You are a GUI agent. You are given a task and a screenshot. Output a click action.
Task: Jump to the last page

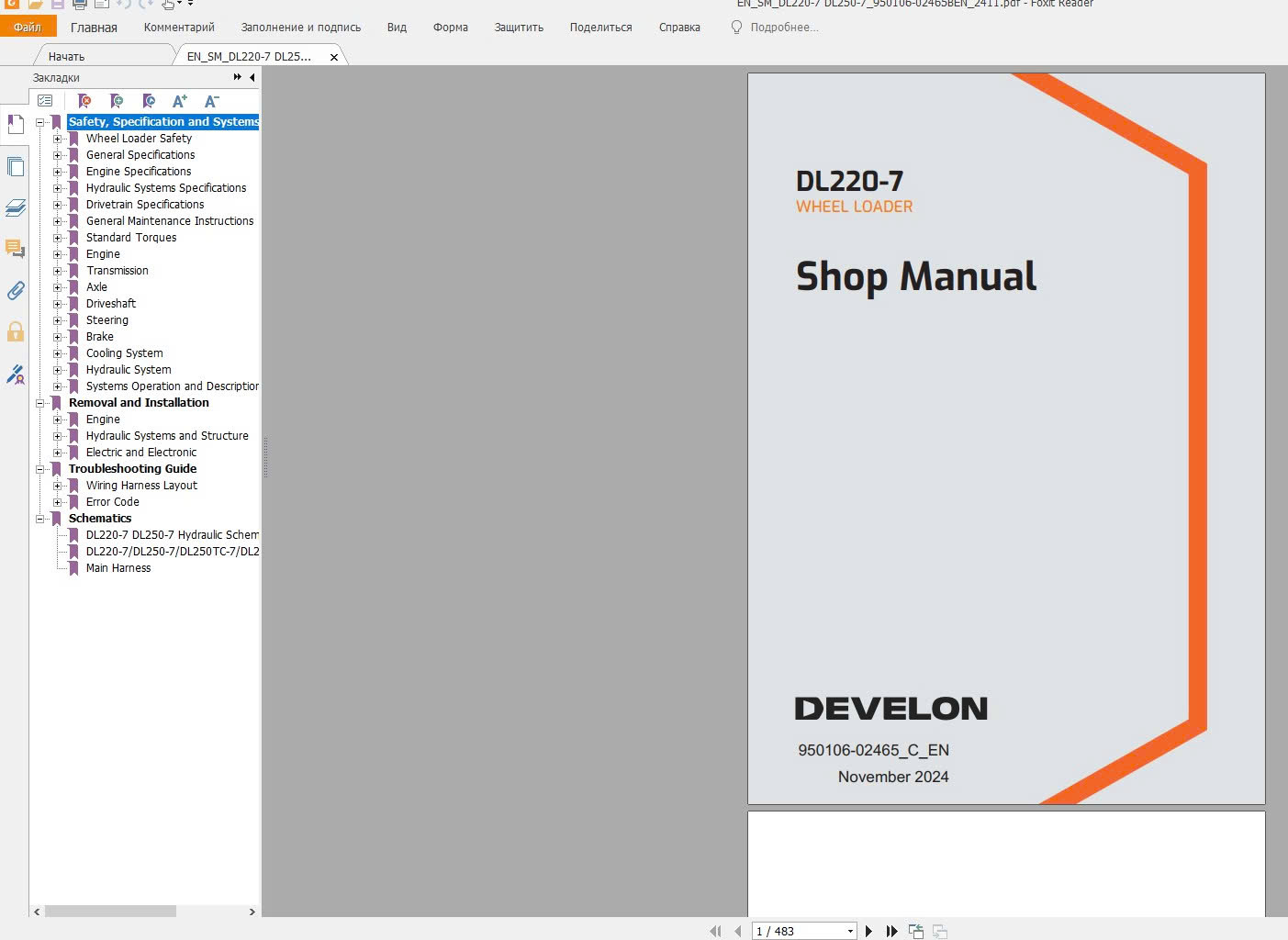891,931
